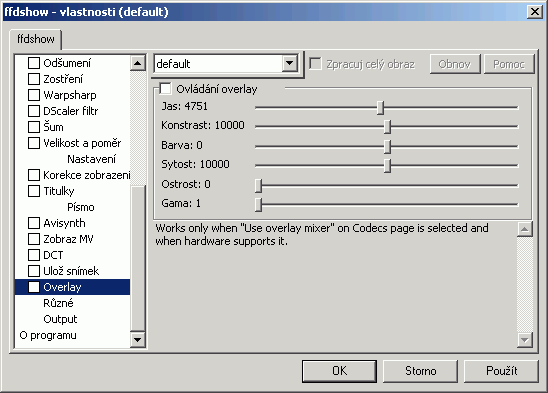Confirm with the OK button
Screen dimensions: 548x393
[339, 371]
